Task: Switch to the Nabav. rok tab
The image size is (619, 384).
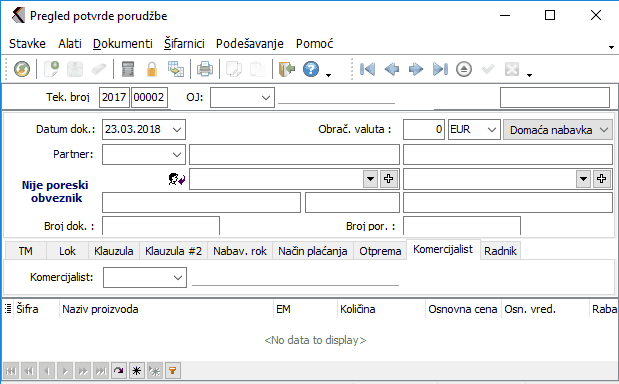Action: [240, 251]
